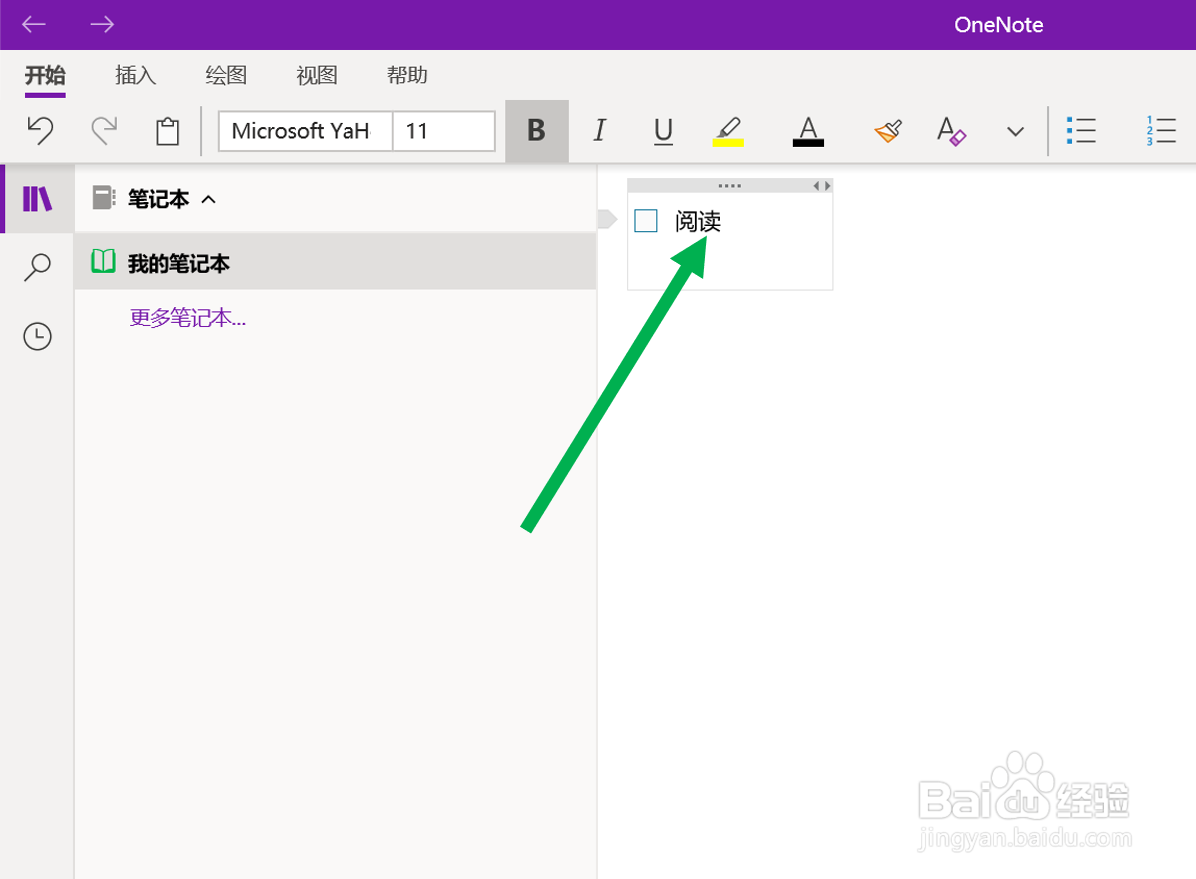Switch to the 绘图 tab
The image size is (1196, 879).
click(226, 75)
